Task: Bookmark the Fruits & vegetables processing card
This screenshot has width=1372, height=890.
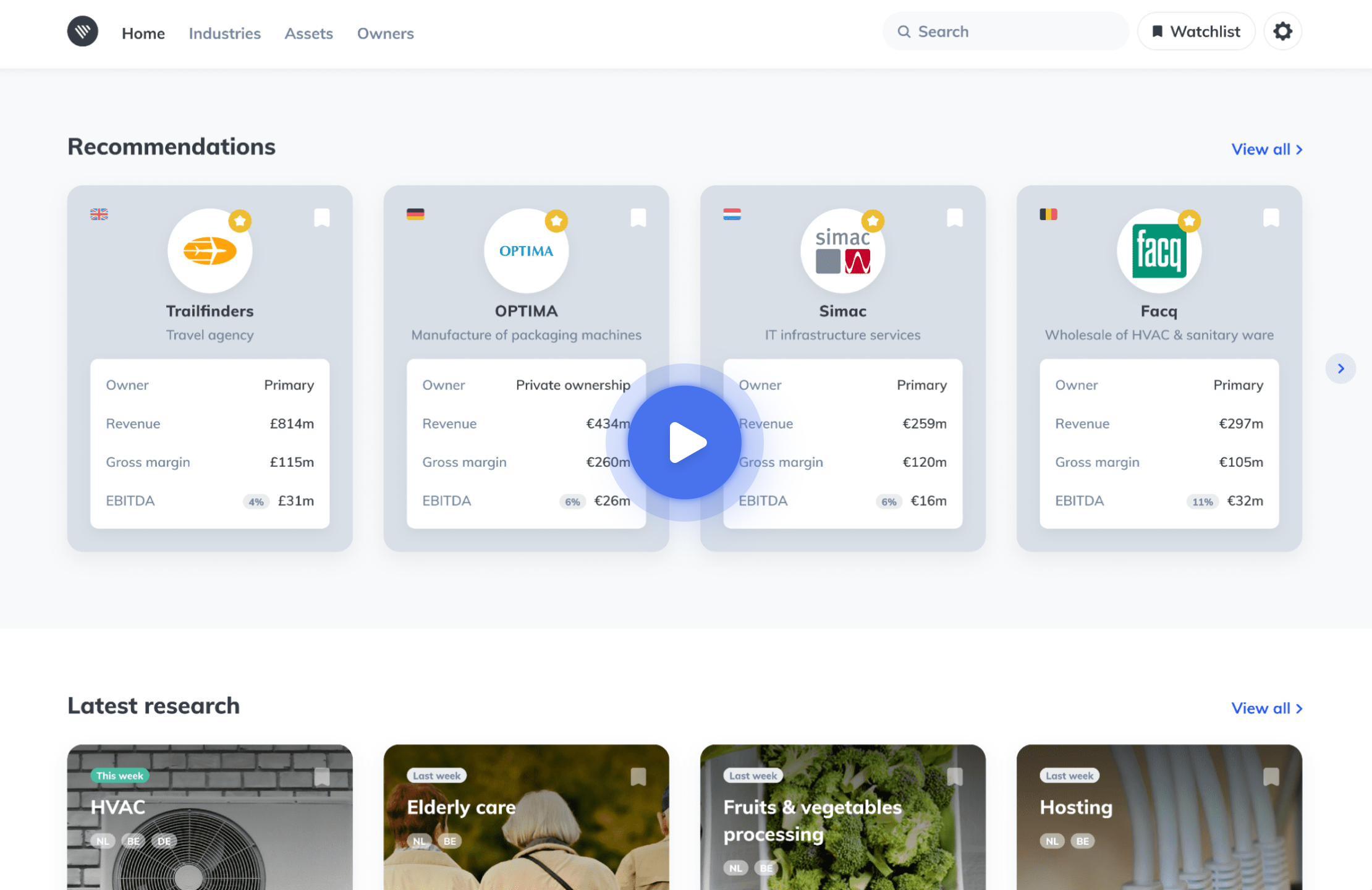Action: (955, 776)
